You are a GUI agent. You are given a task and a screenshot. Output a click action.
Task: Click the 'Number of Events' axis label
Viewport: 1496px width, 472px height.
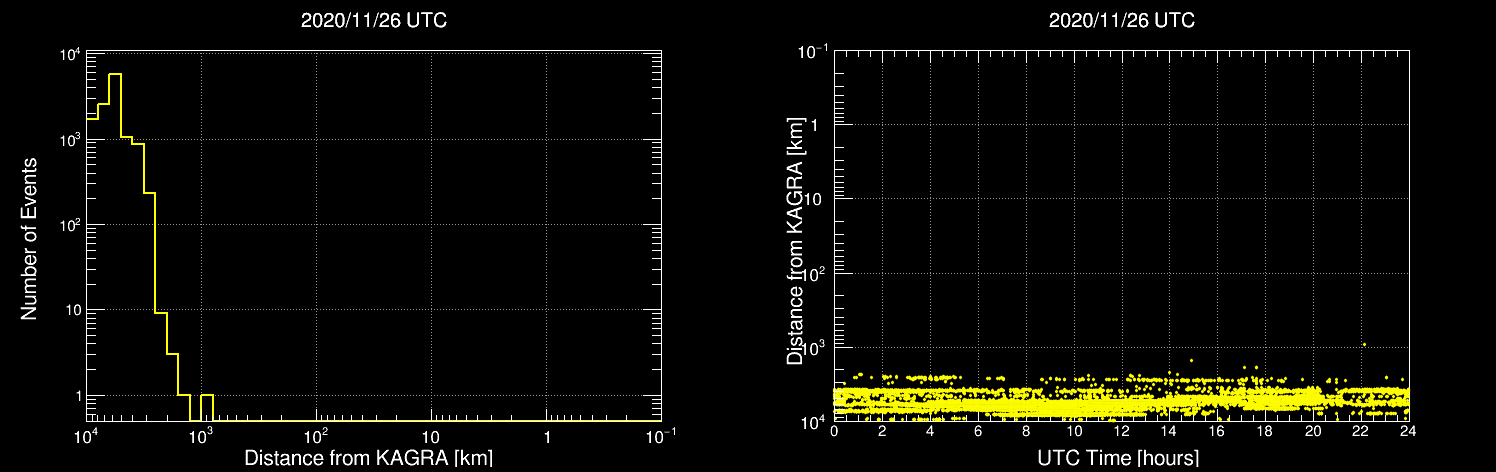click(x=29, y=237)
